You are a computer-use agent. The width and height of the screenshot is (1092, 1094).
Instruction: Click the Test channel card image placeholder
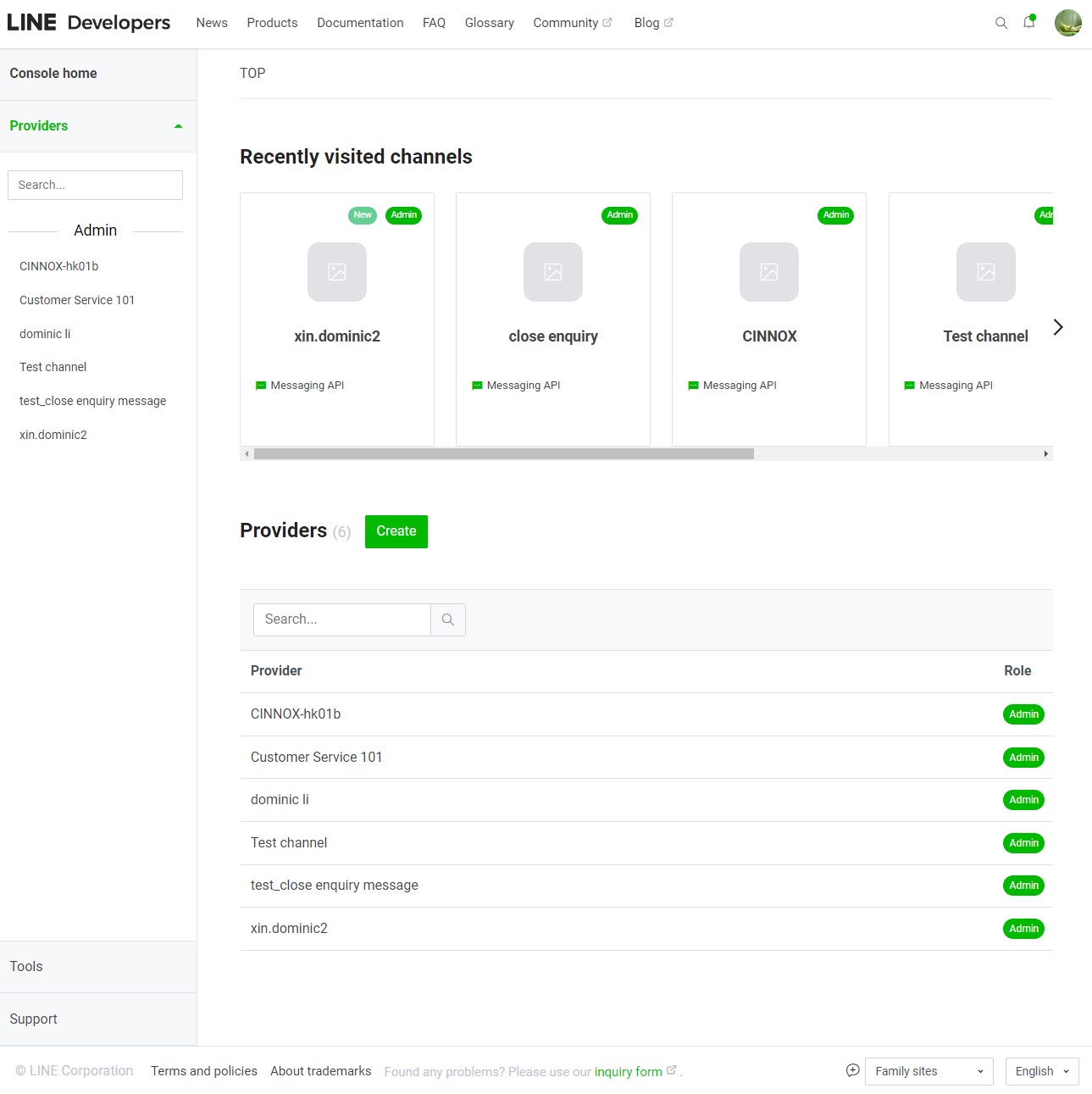[986, 272]
